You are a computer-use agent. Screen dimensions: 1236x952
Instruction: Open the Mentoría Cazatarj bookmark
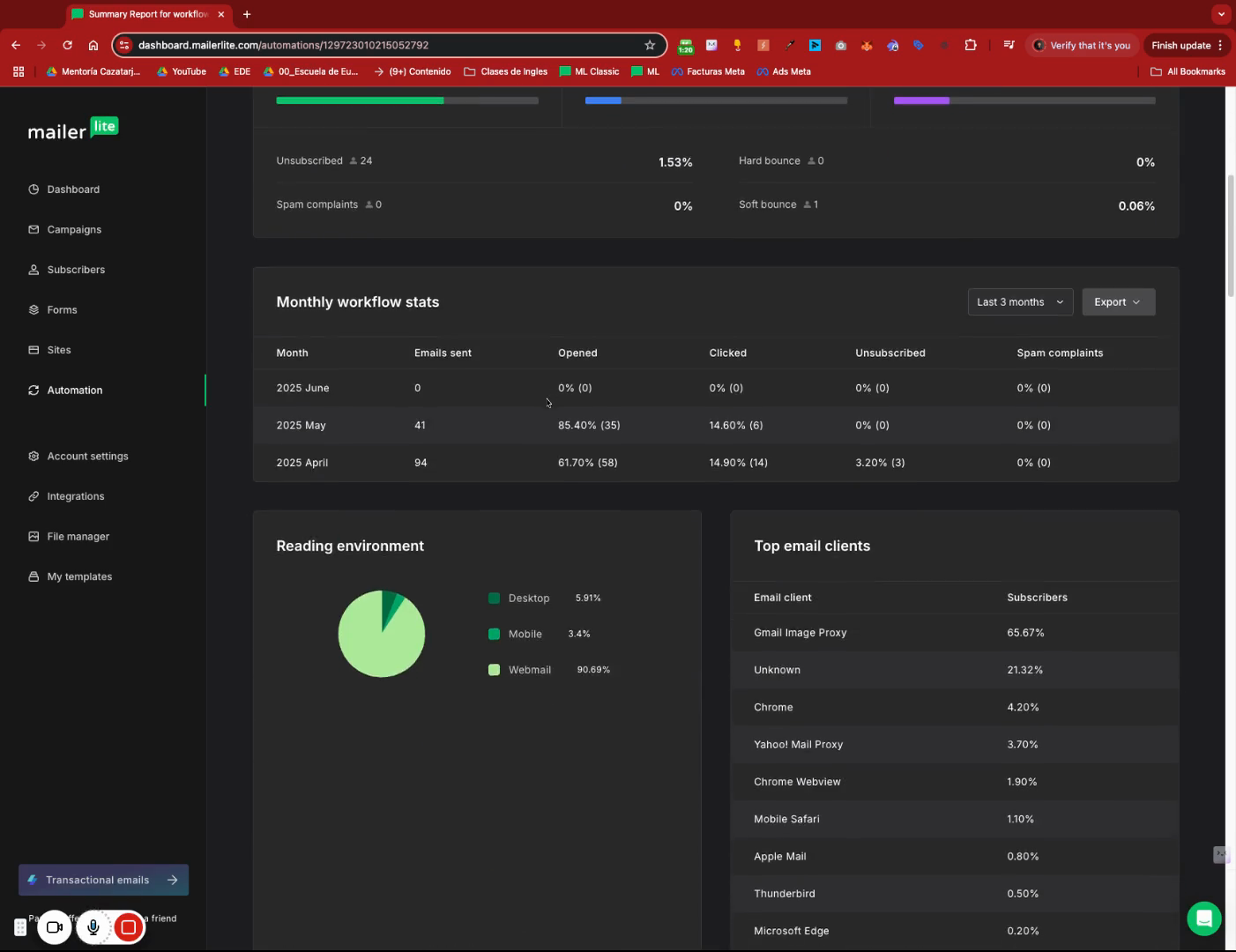pos(93,71)
